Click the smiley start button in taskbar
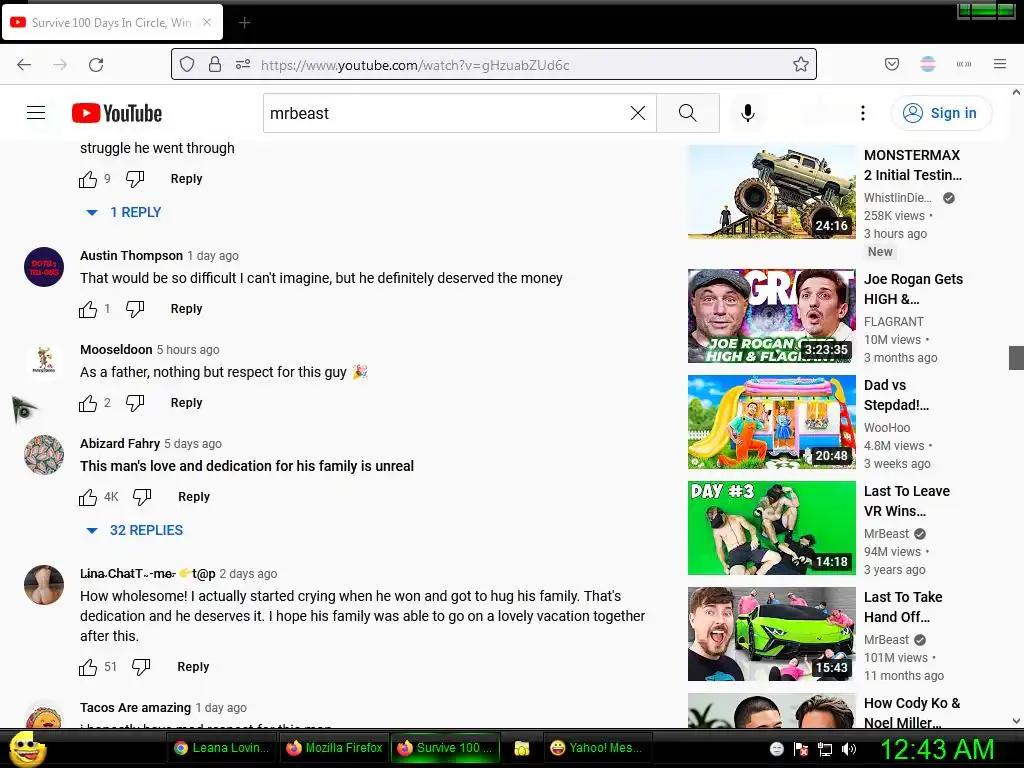The height and width of the screenshot is (768, 1024). [27, 748]
